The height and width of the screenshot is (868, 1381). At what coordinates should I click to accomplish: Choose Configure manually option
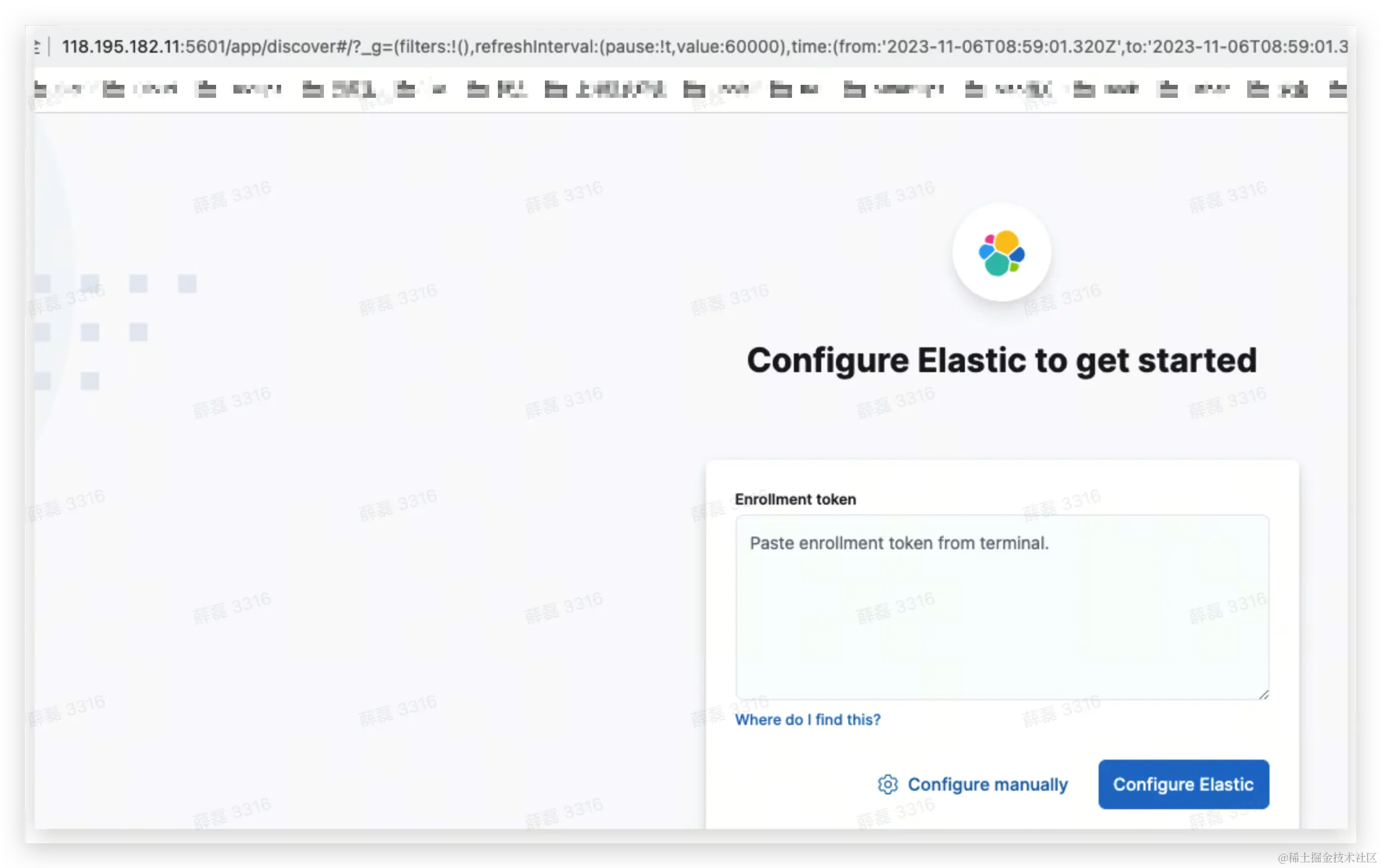click(x=987, y=784)
